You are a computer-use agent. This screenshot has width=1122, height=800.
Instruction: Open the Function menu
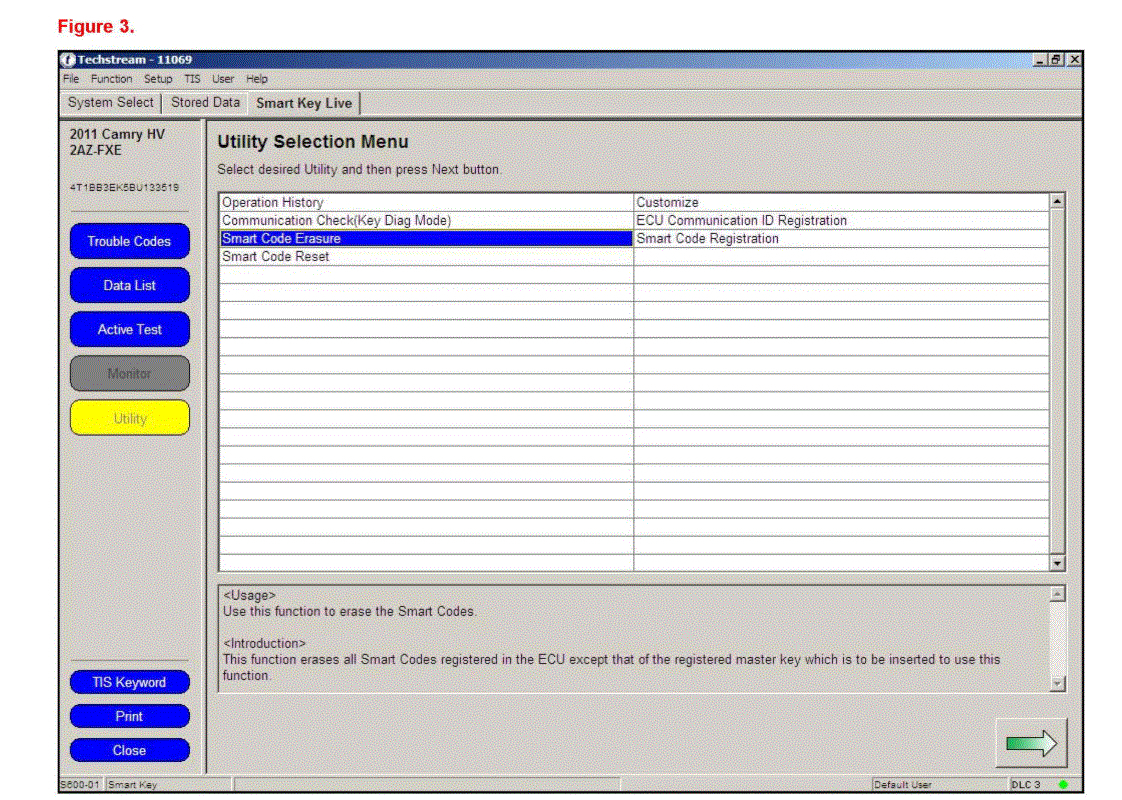pos(111,79)
